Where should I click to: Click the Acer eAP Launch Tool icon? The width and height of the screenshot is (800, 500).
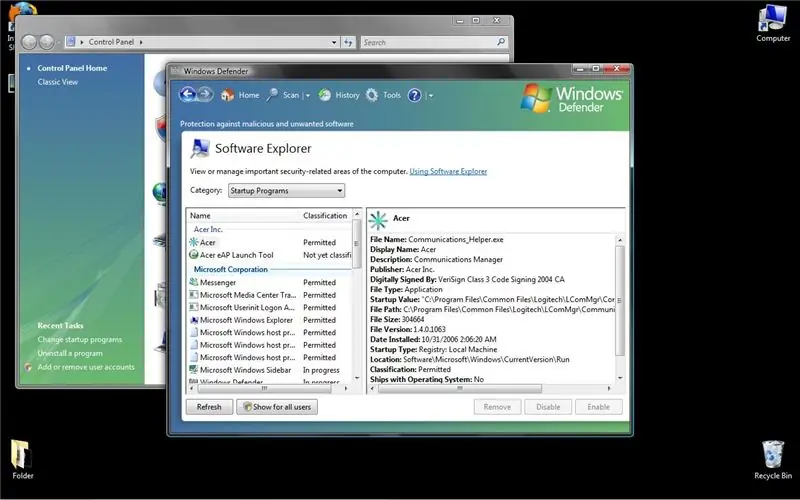[x=194, y=255]
